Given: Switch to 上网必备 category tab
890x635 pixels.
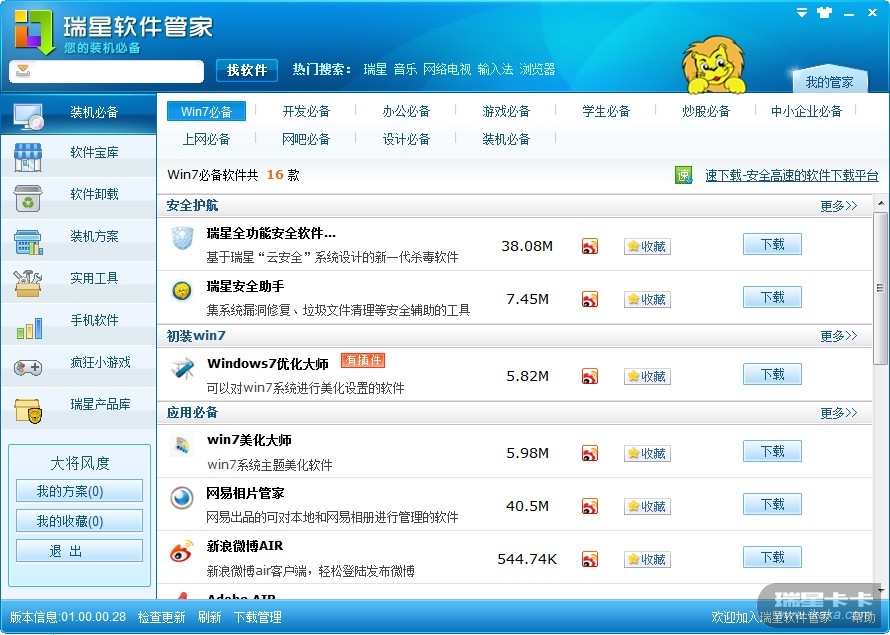Looking at the screenshot, I should pos(206,139).
